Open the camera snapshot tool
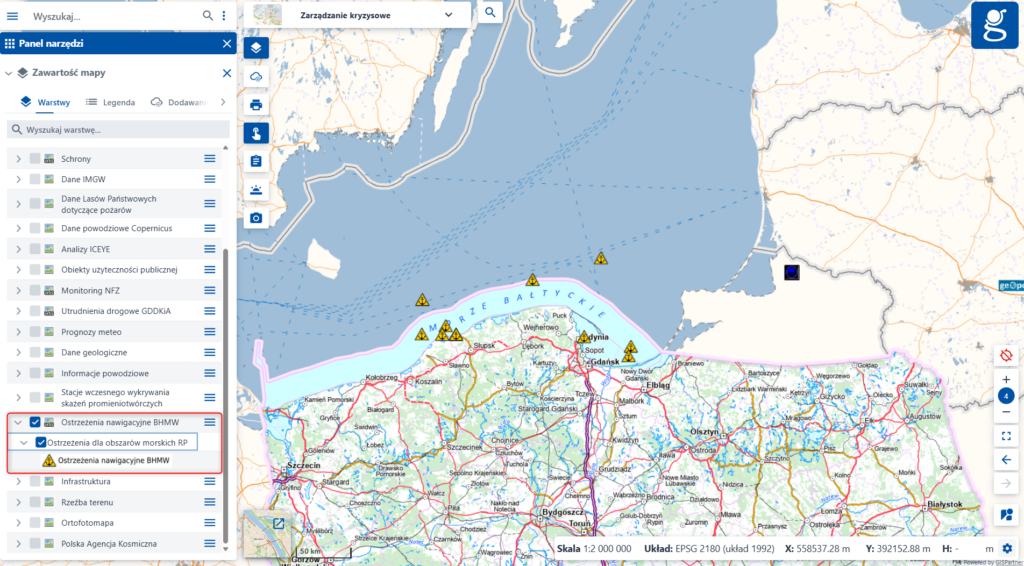 tap(256, 218)
